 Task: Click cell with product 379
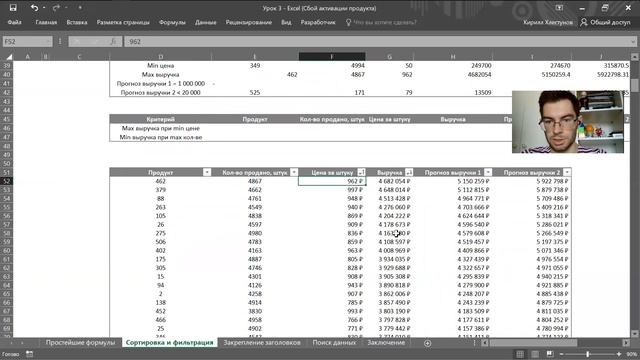click(160, 190)
